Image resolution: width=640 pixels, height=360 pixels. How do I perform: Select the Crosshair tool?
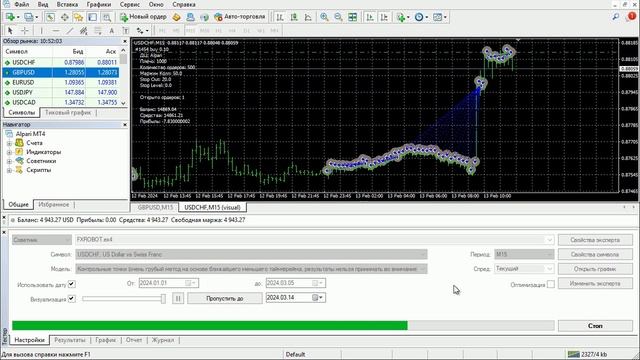coord(24,31)
